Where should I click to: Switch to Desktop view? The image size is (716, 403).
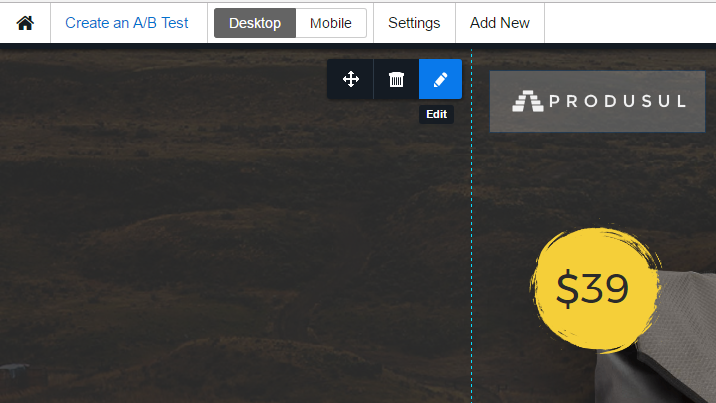(x=255, y=23)
